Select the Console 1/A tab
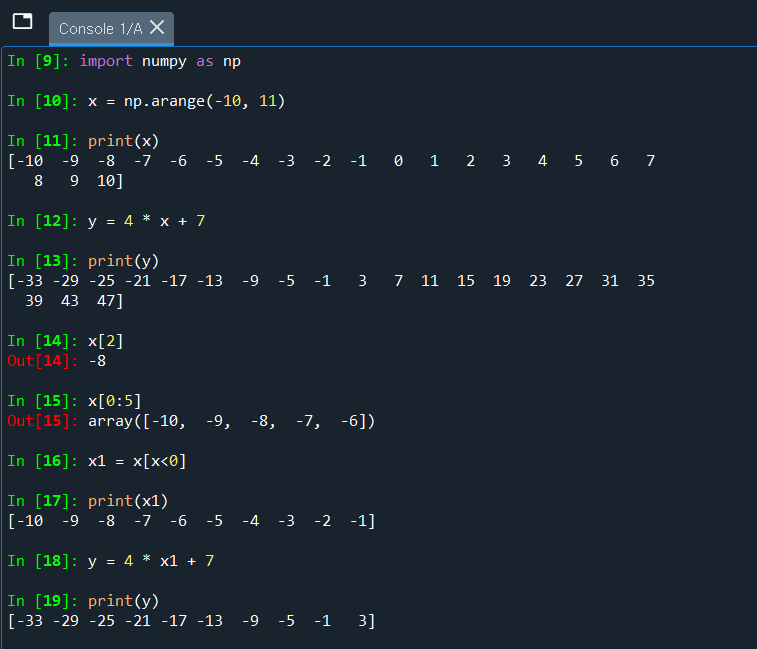The width and height of the screenshot is (757, 649). tap(100, 29)
